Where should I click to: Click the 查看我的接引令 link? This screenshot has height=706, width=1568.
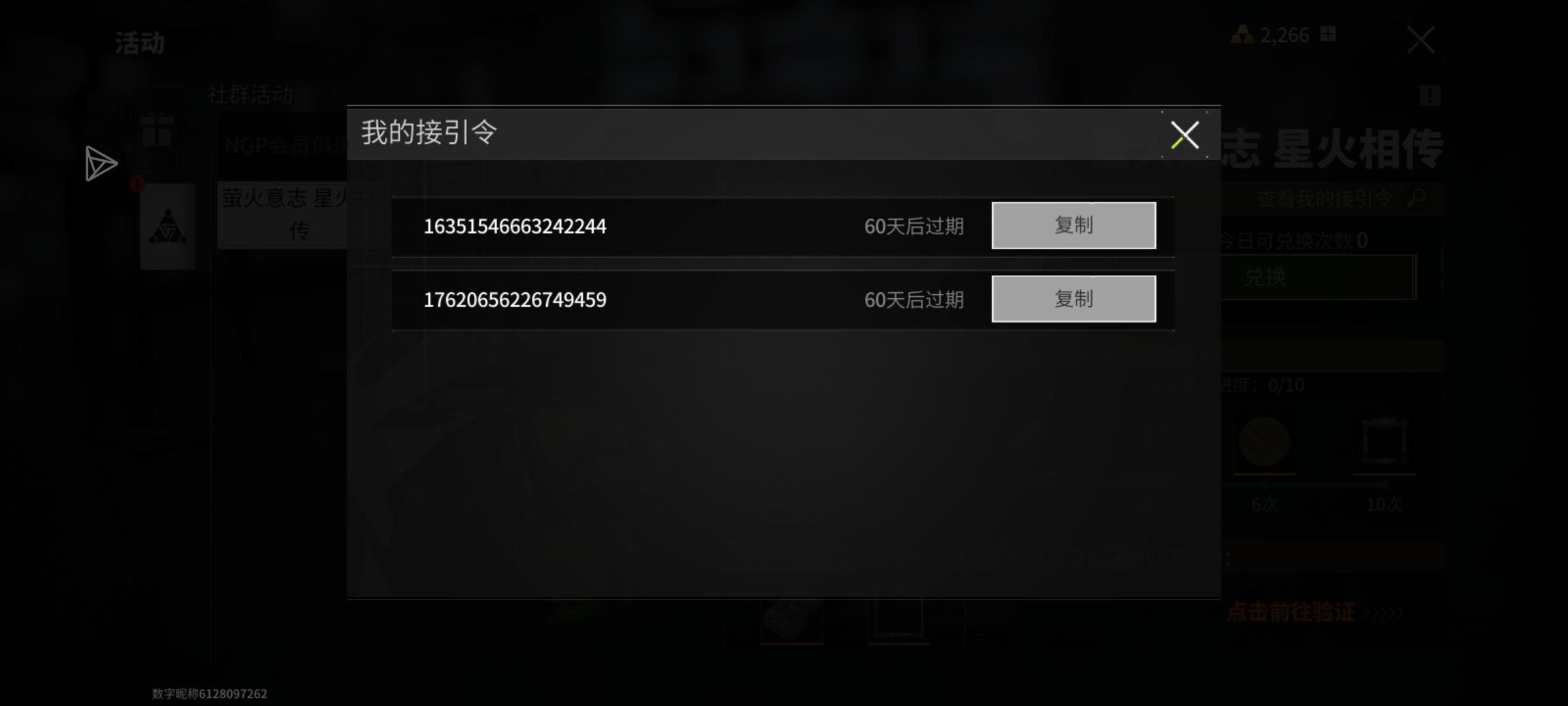(x=1324, y=198)
